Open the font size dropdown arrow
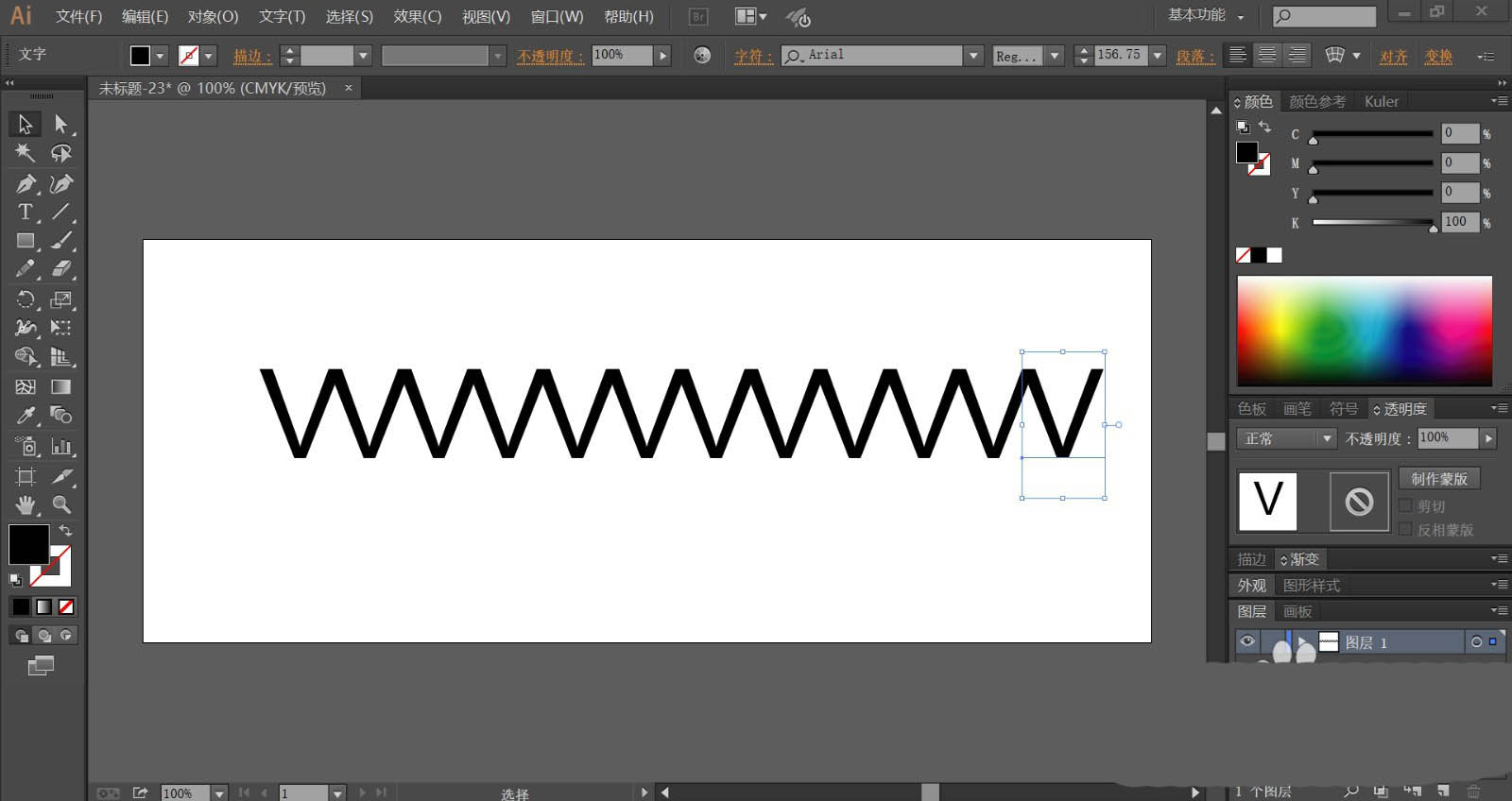Image resolution: width=1512 pixels, height=801 pixels. [1158, 56]
